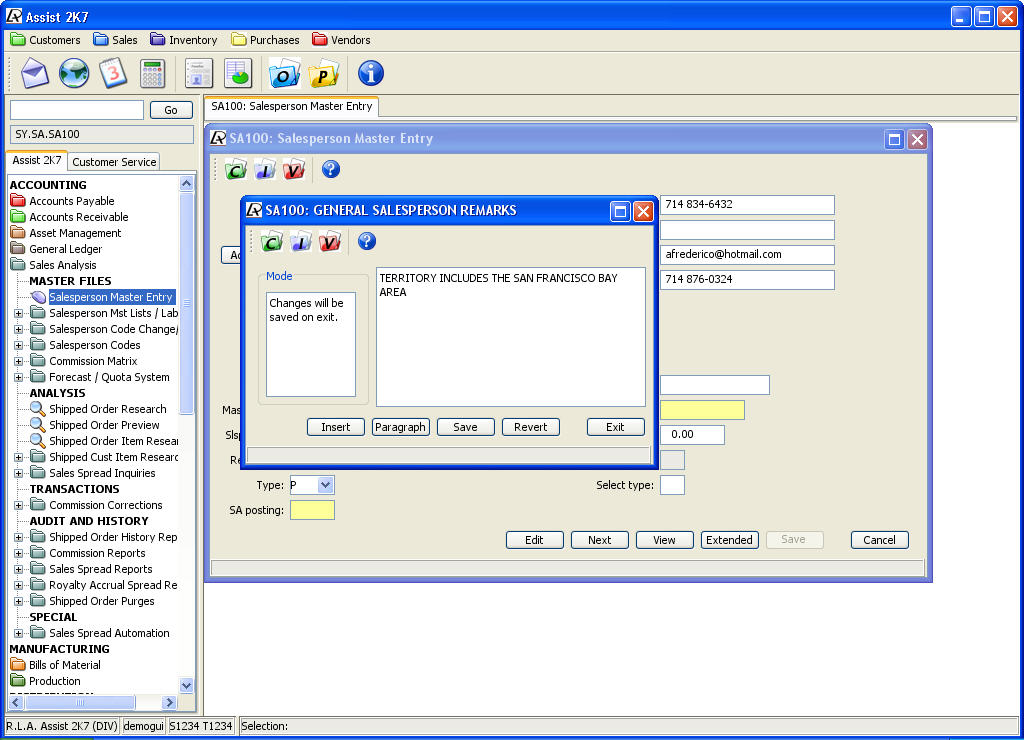This screenshot has width=1024, height=740.
Task: Expand Commission Reports tree node
Action: (x=18, y=553)
